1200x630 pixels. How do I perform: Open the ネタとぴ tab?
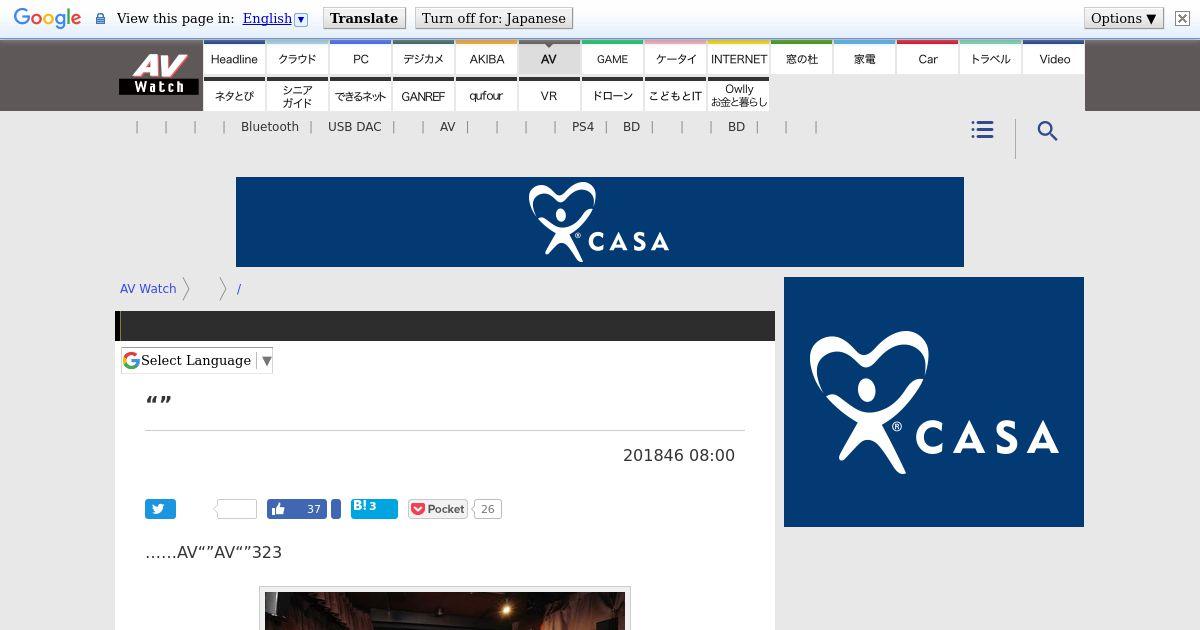pyautogui.click(x=234, y=95)
